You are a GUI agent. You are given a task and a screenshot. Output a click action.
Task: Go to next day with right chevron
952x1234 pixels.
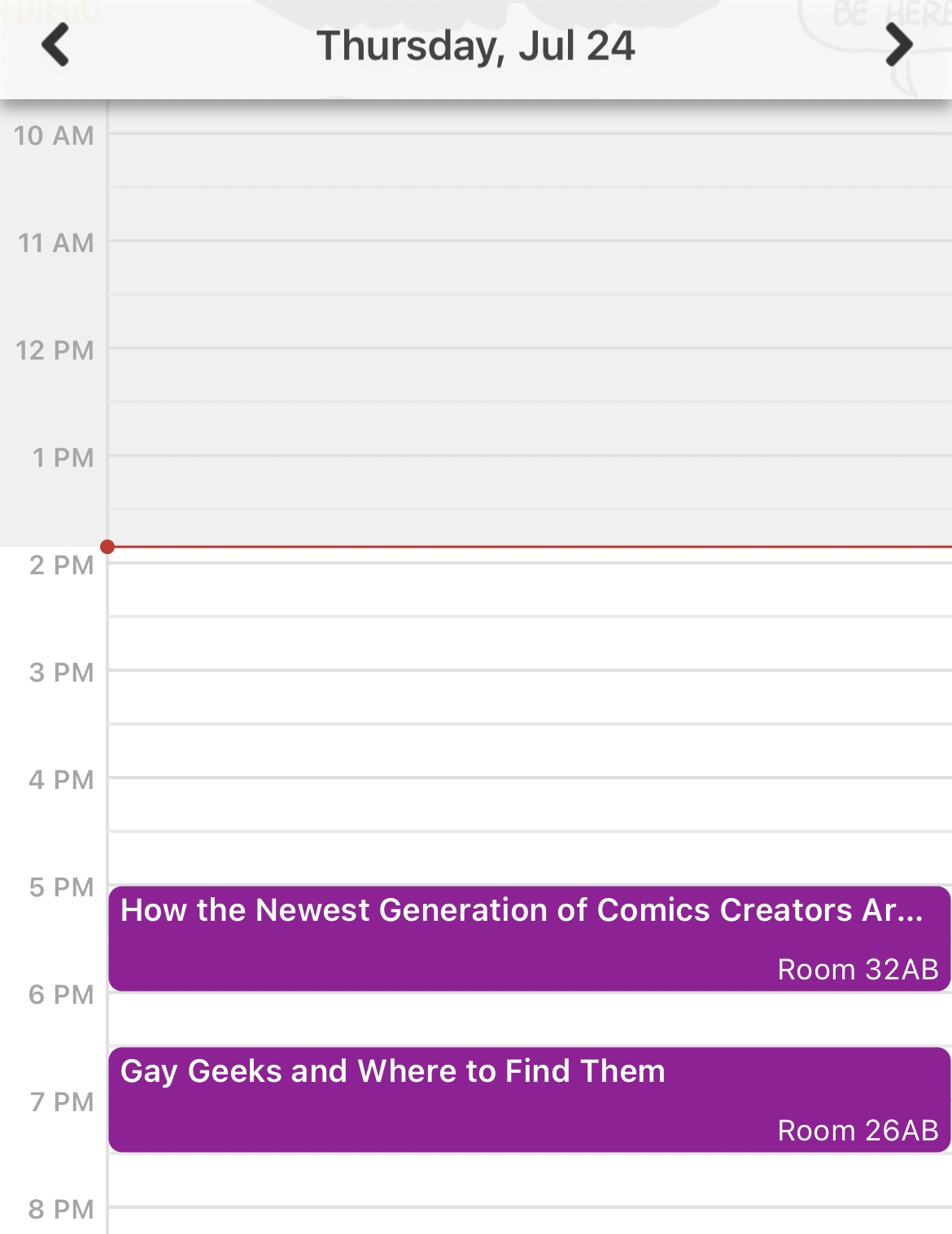click(x=898, y=45)
